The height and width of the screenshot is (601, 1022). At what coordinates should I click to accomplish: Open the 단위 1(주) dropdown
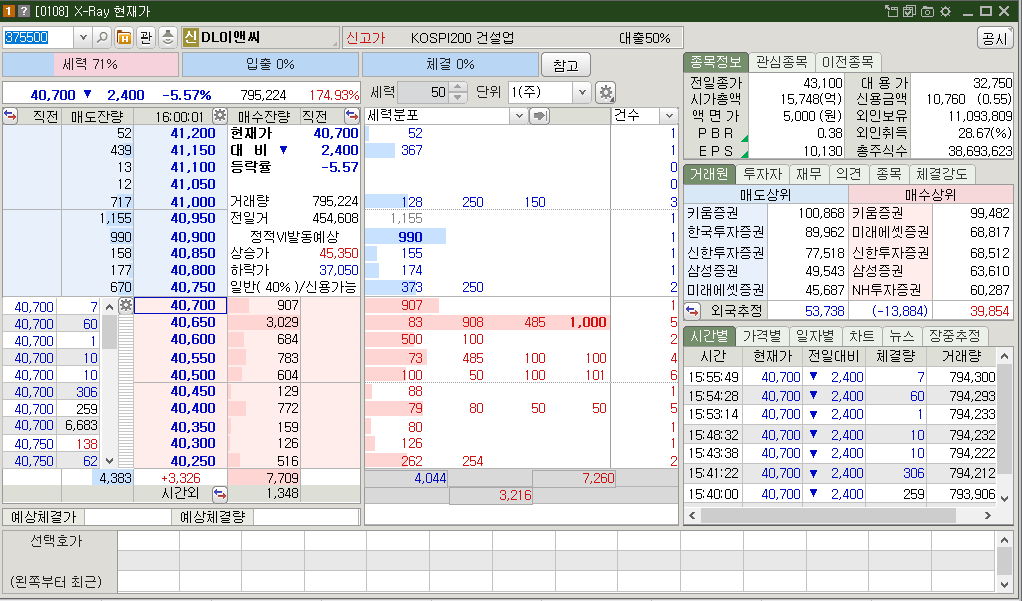[x=583, y=91]
